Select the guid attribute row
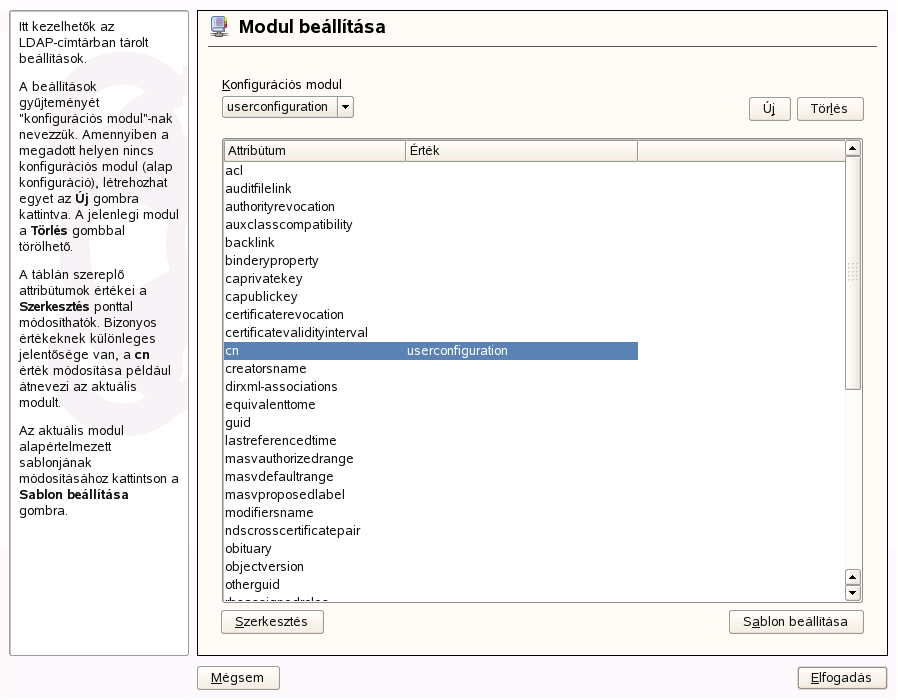The height and width of the screenshot is (700, 898). coord(300,423)
